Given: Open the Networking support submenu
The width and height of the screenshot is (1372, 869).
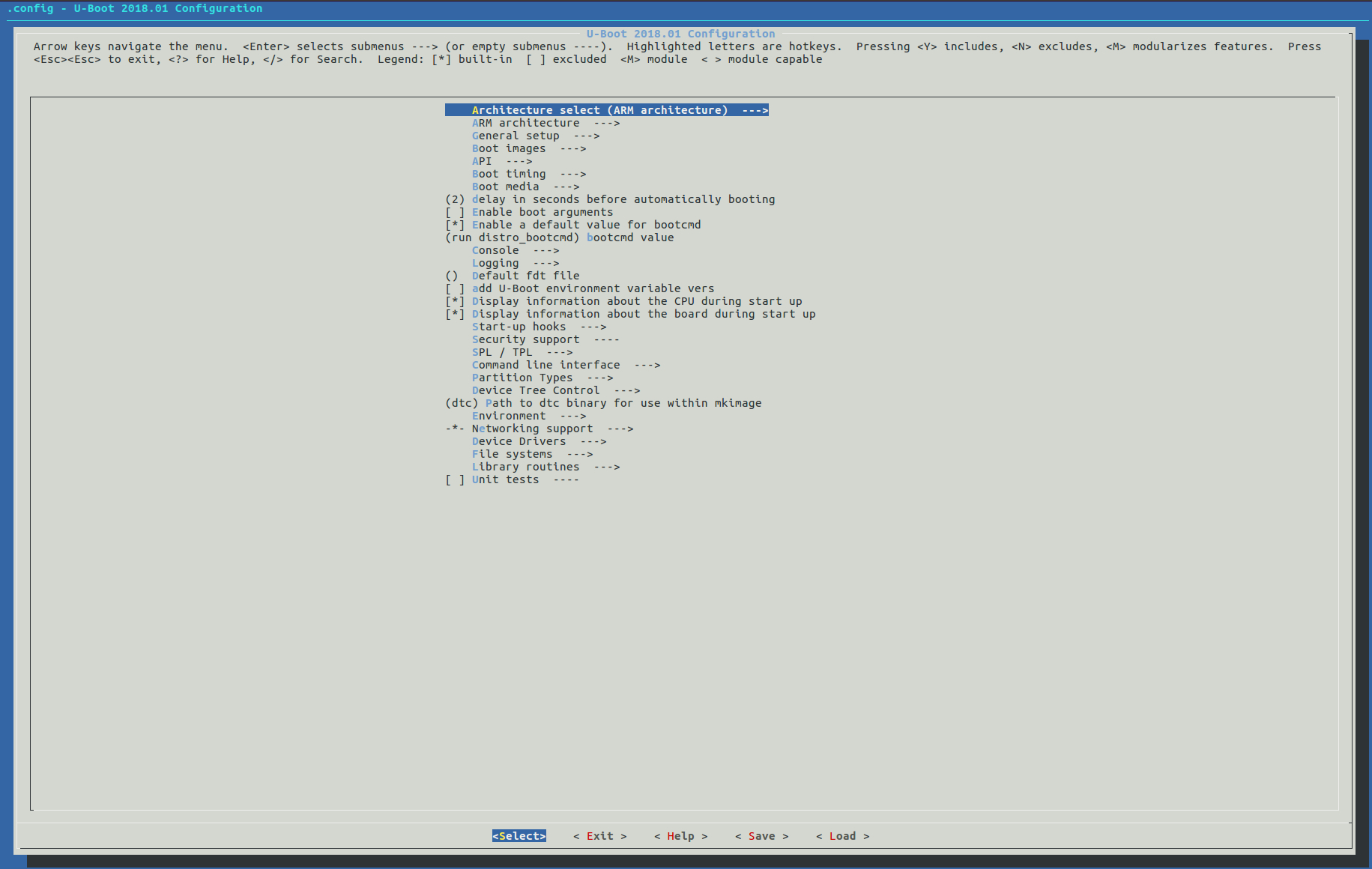Looking at the screenshot, I should coord(540,429).
